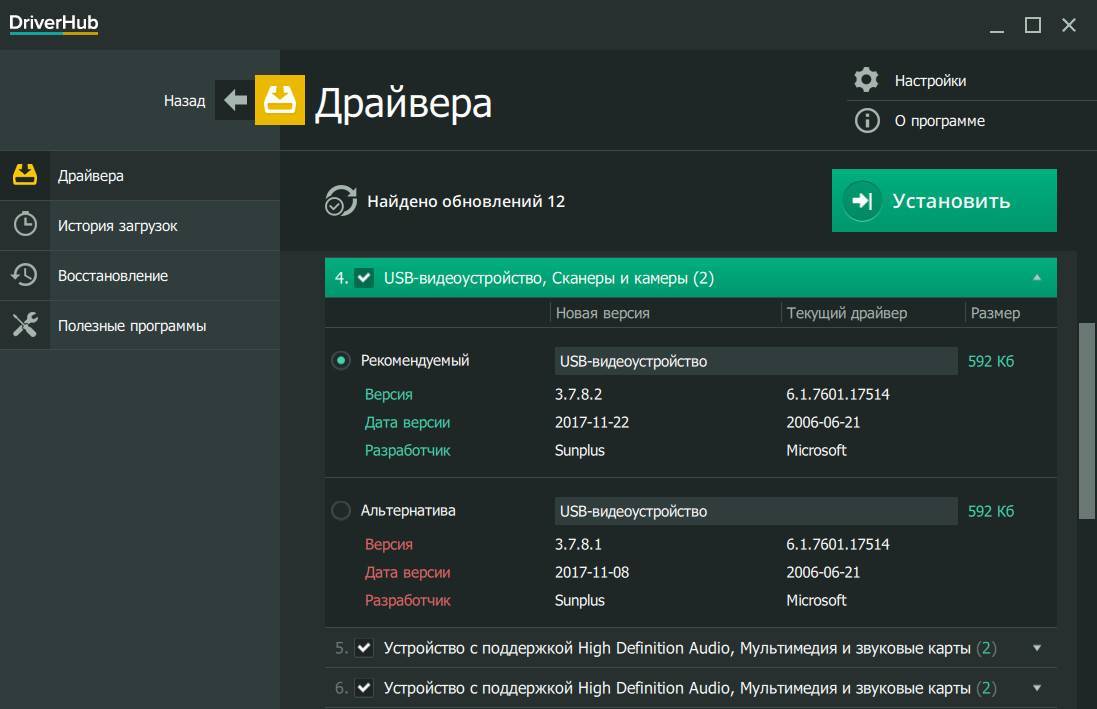Uncheck checkbox for item 5 High Definition Audio

364,648
